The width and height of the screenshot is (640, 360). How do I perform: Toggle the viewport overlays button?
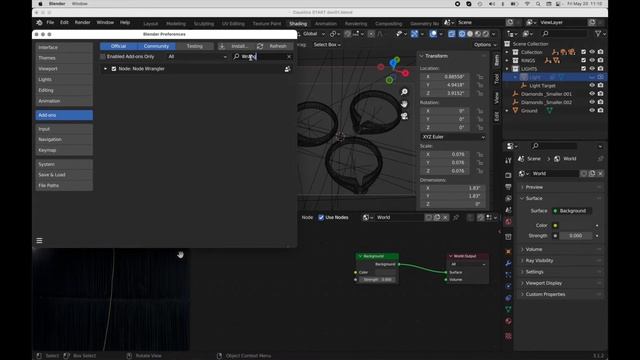pyautogui.click(x=433, y=34)
